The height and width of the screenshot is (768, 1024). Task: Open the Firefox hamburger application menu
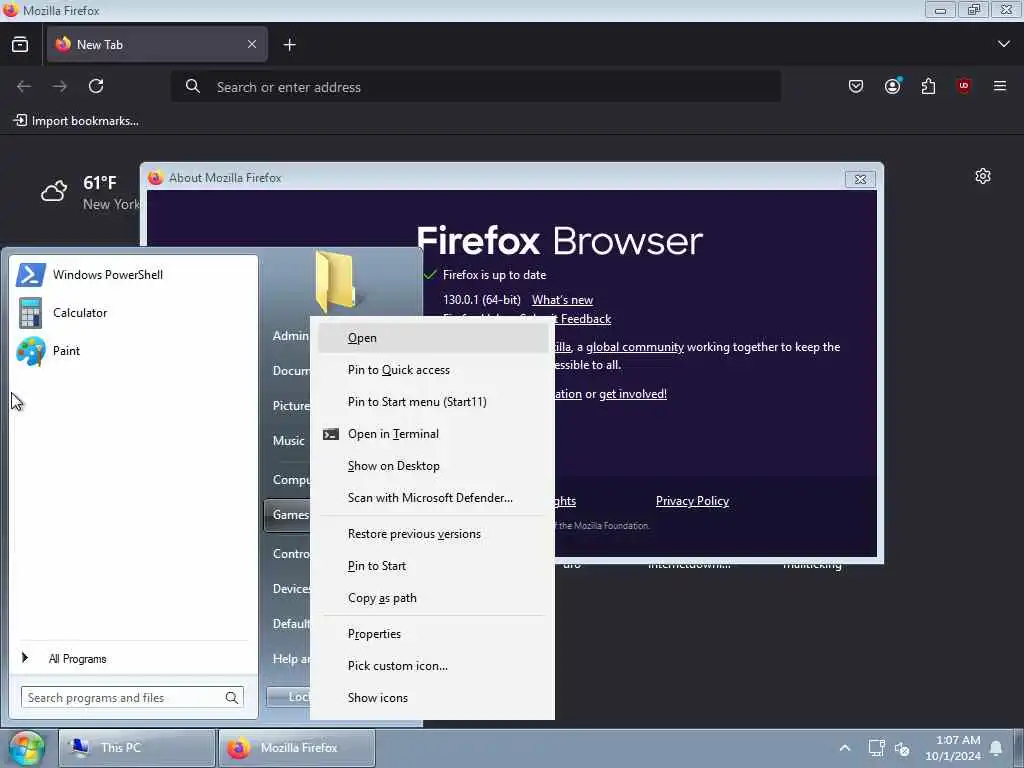coord(999,86)
